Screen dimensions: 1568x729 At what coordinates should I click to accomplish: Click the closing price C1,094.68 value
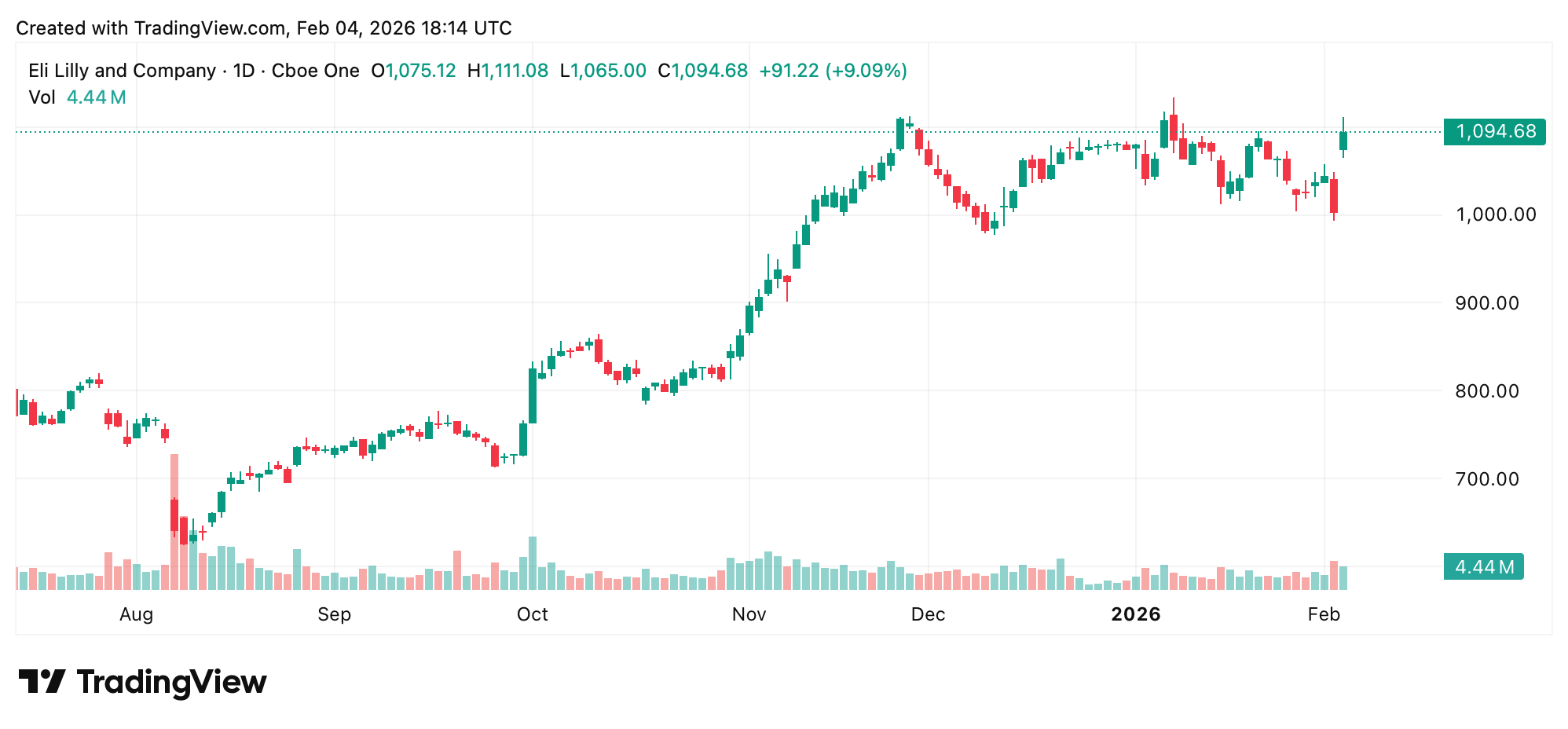[703, 71]
